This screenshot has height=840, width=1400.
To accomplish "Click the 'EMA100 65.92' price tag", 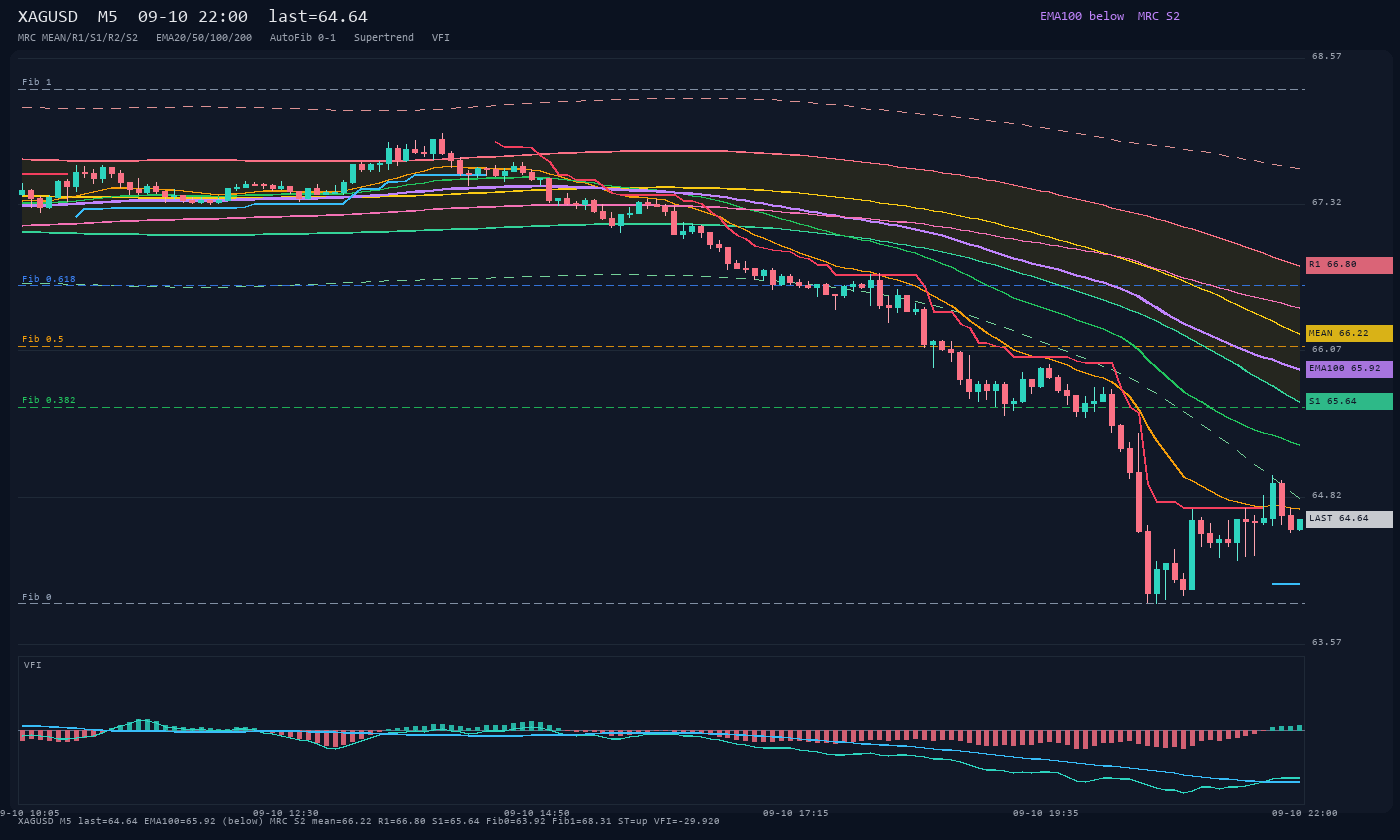I will 1349,369.
